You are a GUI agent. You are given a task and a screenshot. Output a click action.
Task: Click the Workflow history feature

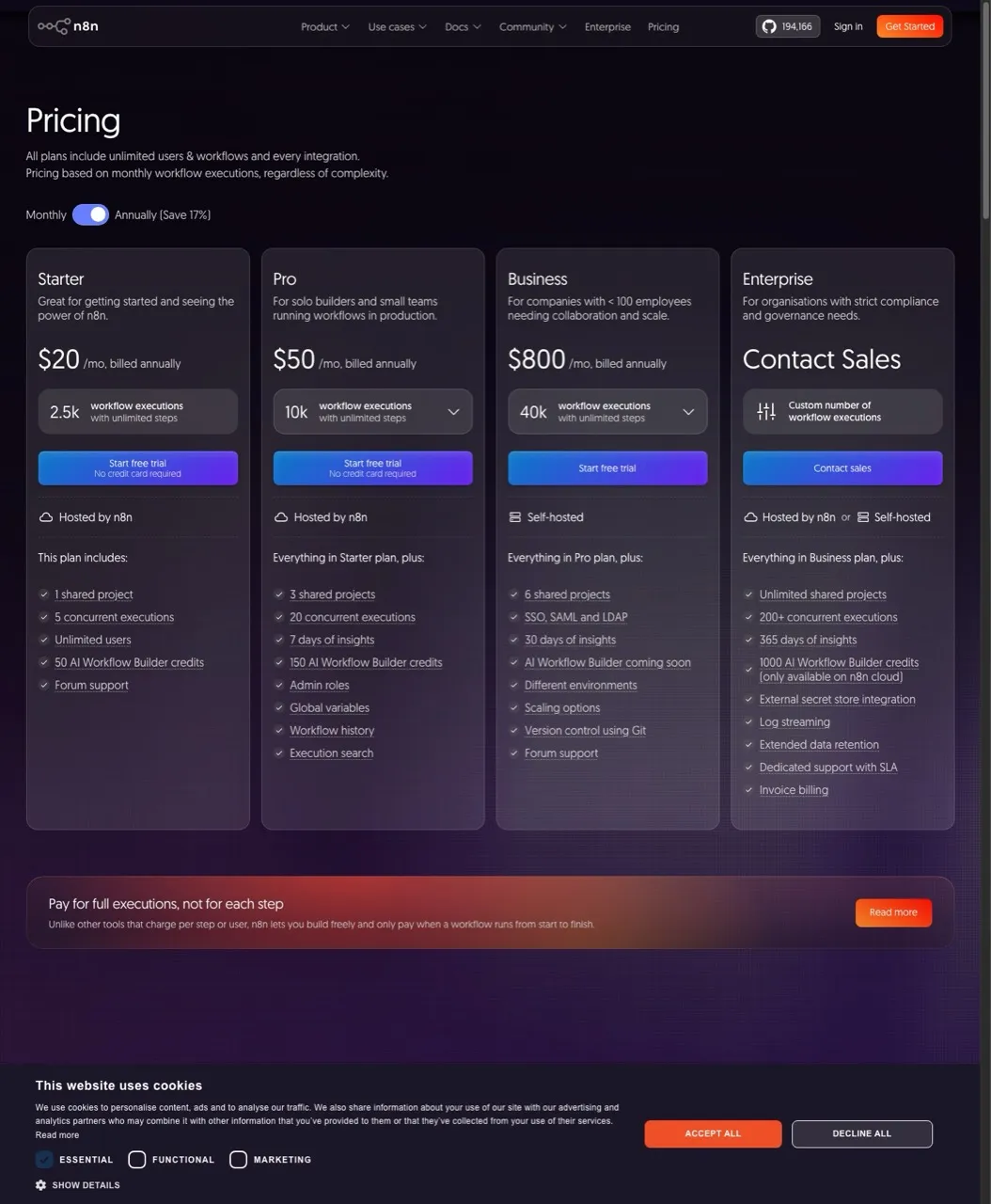point(332,731)
